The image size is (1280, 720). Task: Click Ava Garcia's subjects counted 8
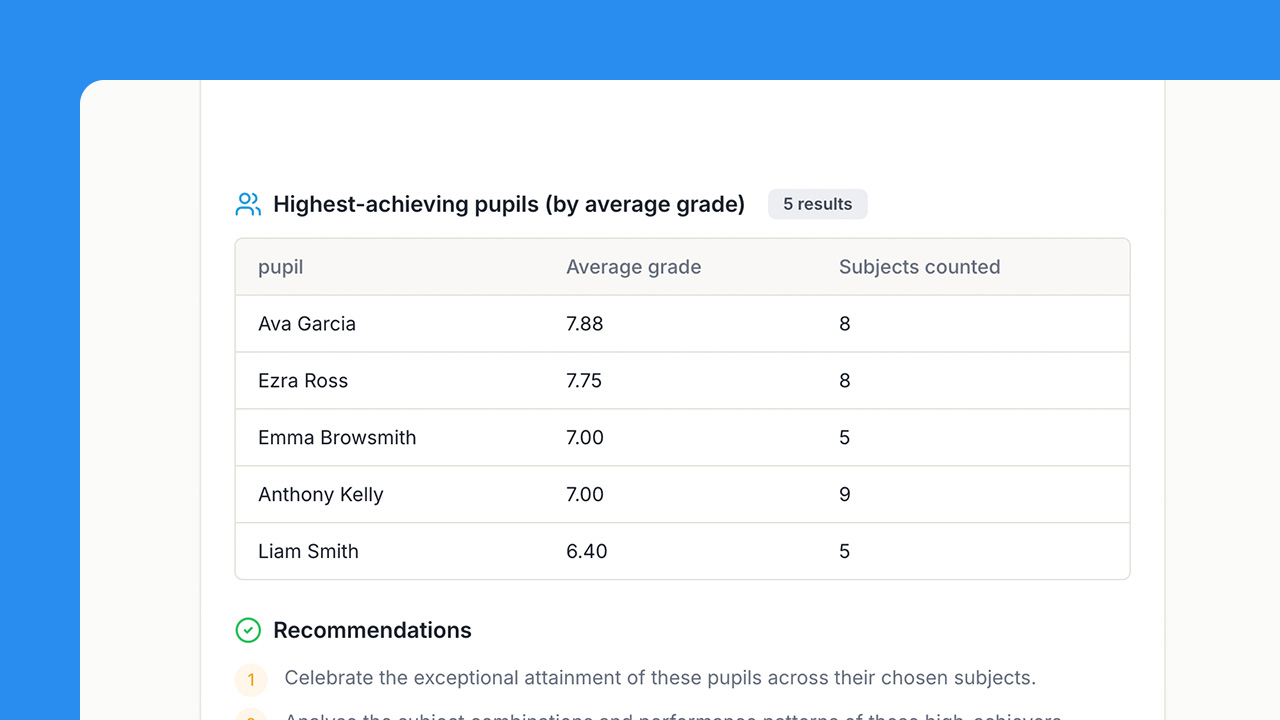(845, 324)
